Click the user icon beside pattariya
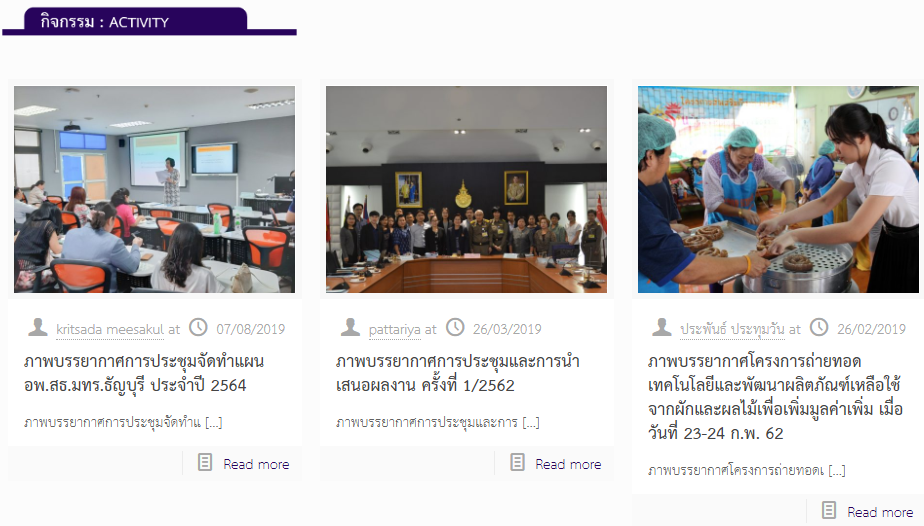Image resolution: width=924 pixels, height=526 pixels. point(350,327)
